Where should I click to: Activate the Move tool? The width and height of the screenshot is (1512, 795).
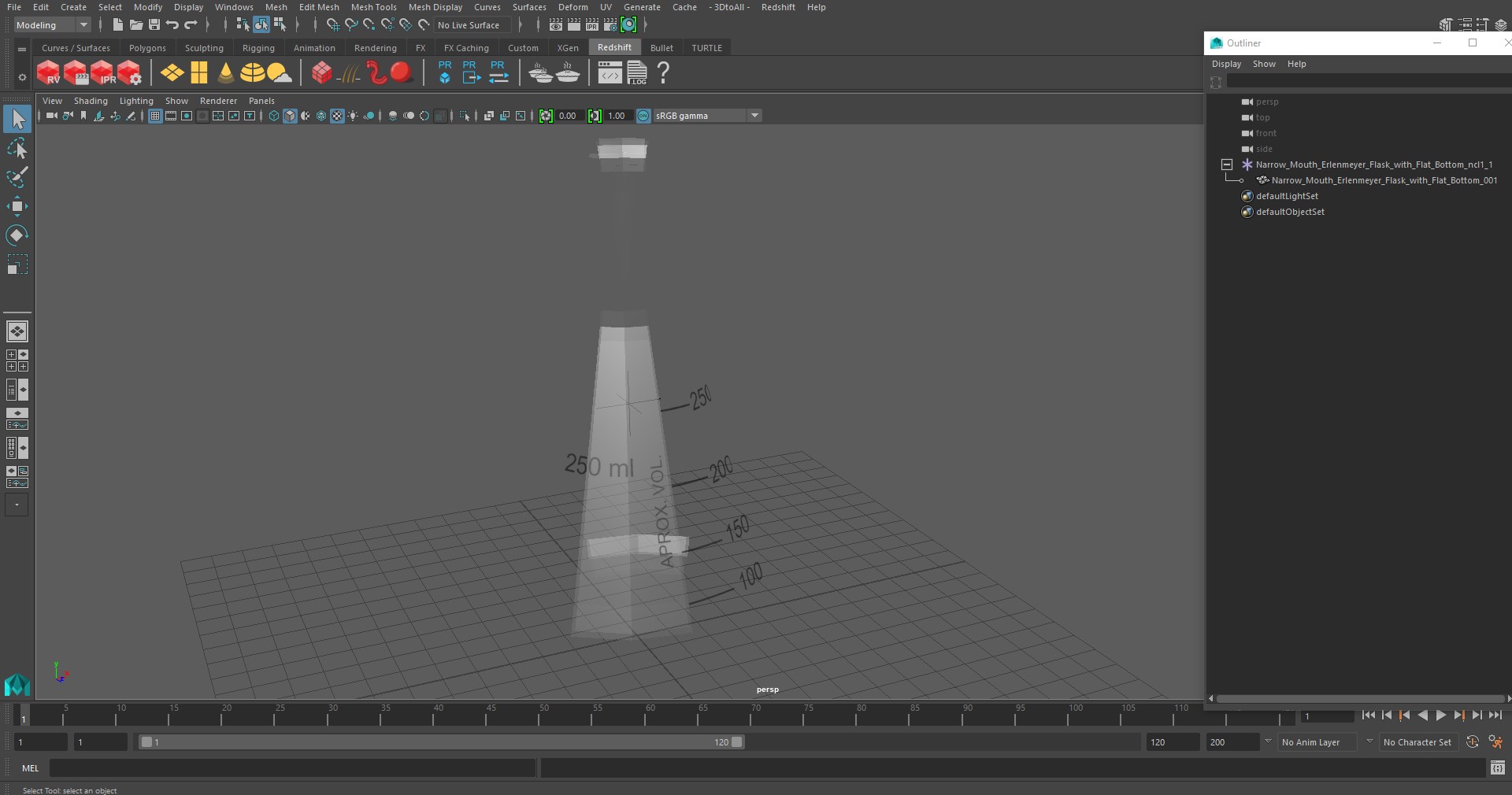17,206
